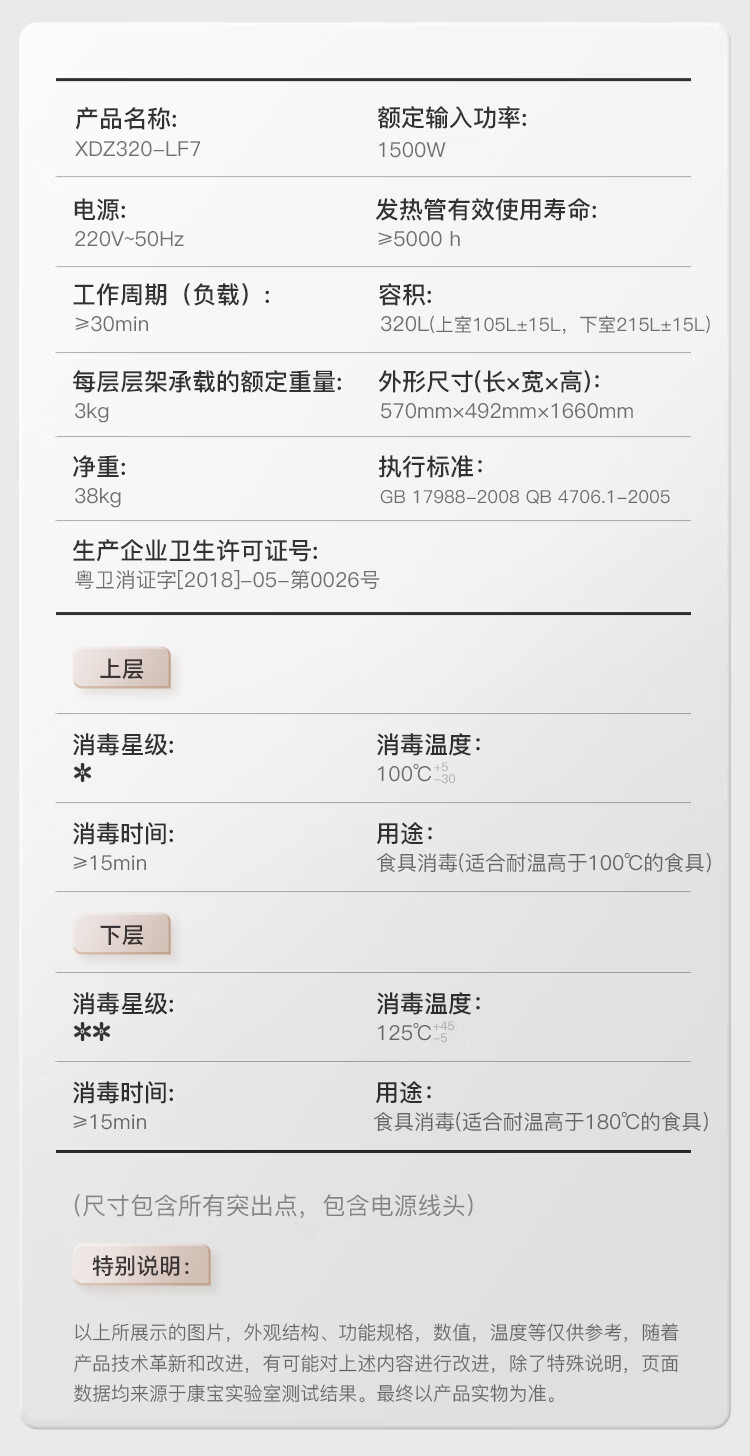Click model number XDZ320-LF7
Screen dimensions: 750x1456
pyautogui.click(x=130, y=150)
